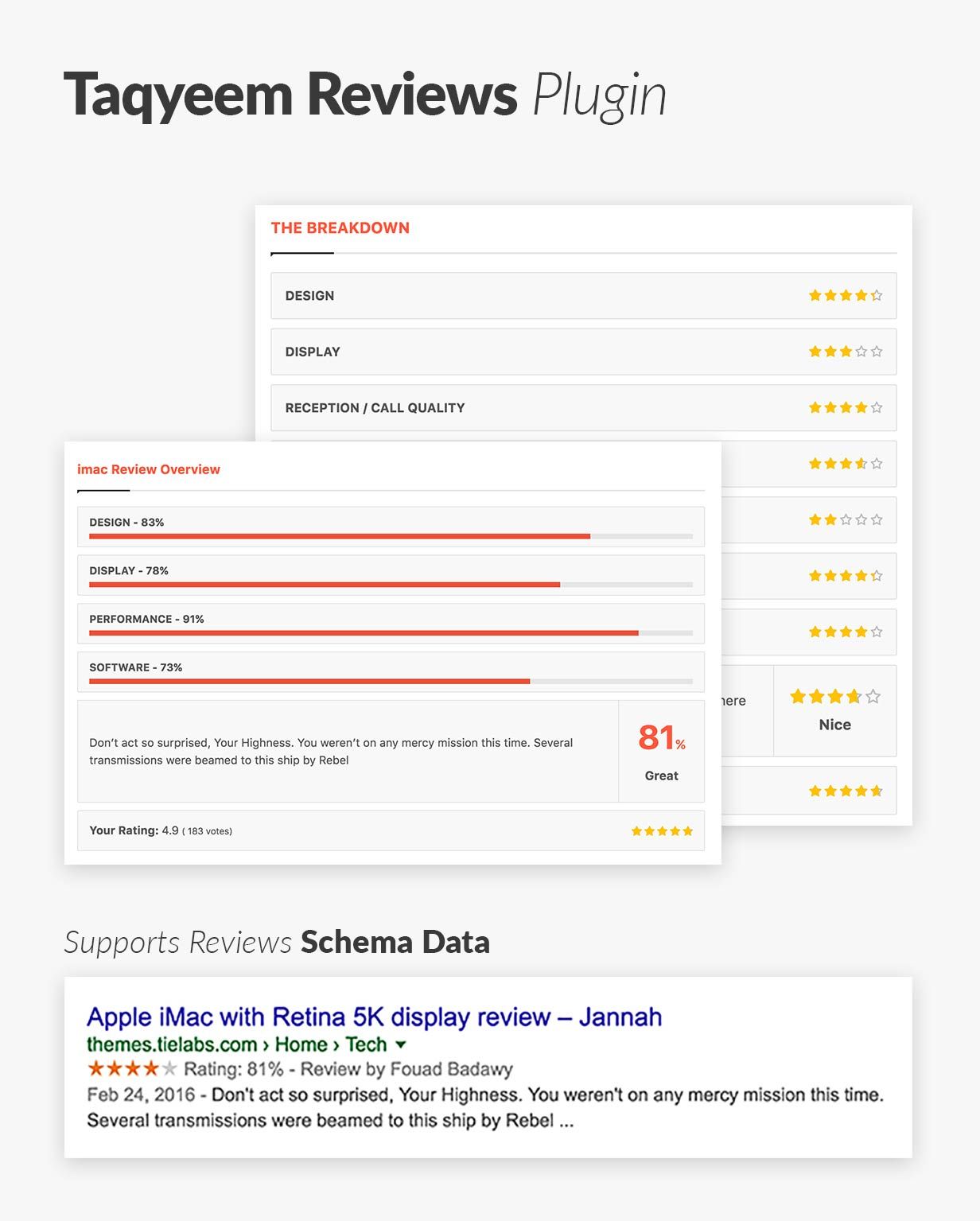Click the orange stars in the search result

[x=131, y=1068]
